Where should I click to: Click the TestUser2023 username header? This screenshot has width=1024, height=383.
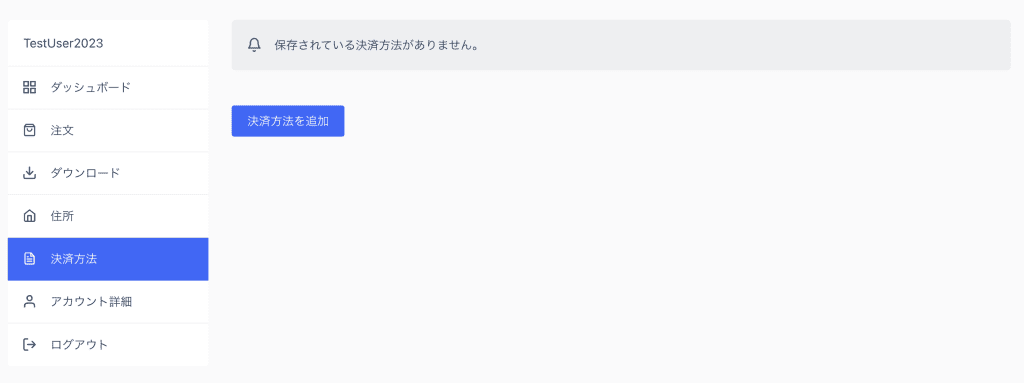pyautogui.click(x=63, y=43)
